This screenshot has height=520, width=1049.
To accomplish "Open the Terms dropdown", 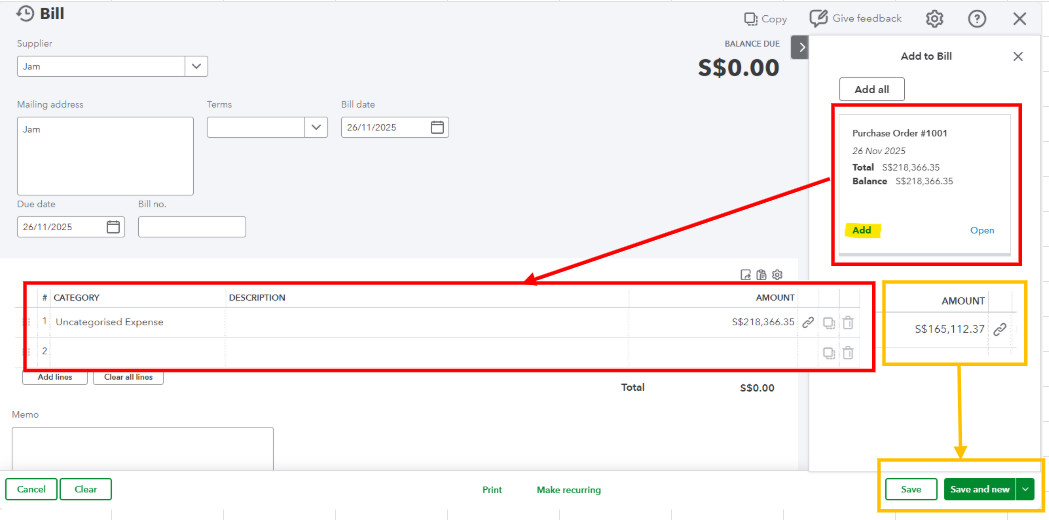I will click(x=316, y=128).
